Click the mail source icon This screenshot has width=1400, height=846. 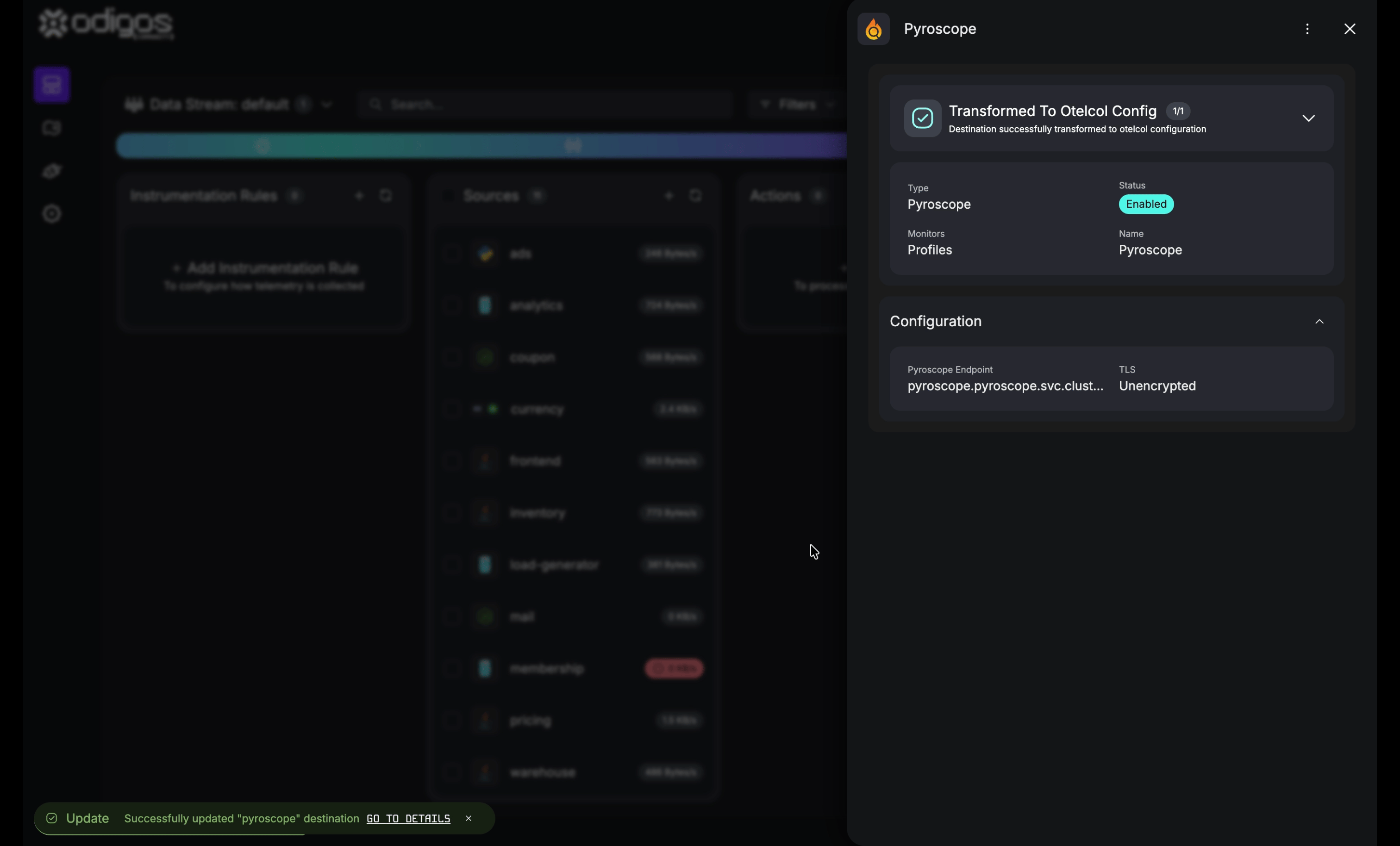coord(485,616)
